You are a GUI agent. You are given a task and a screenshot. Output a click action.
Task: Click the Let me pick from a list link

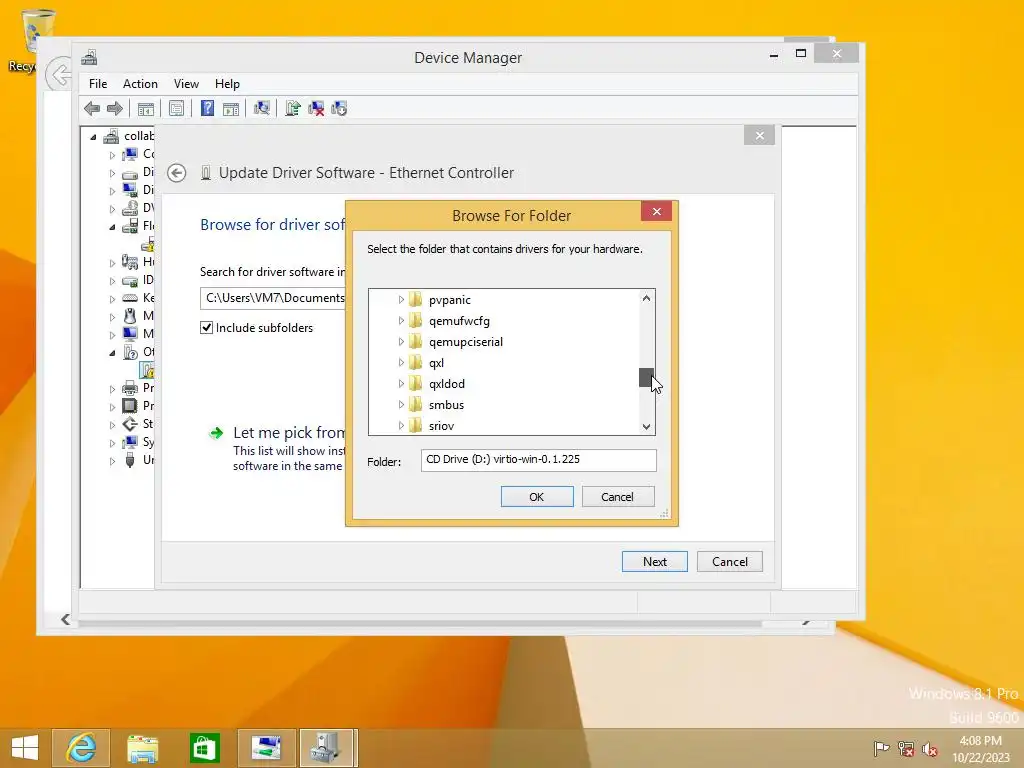click(289, 432)
